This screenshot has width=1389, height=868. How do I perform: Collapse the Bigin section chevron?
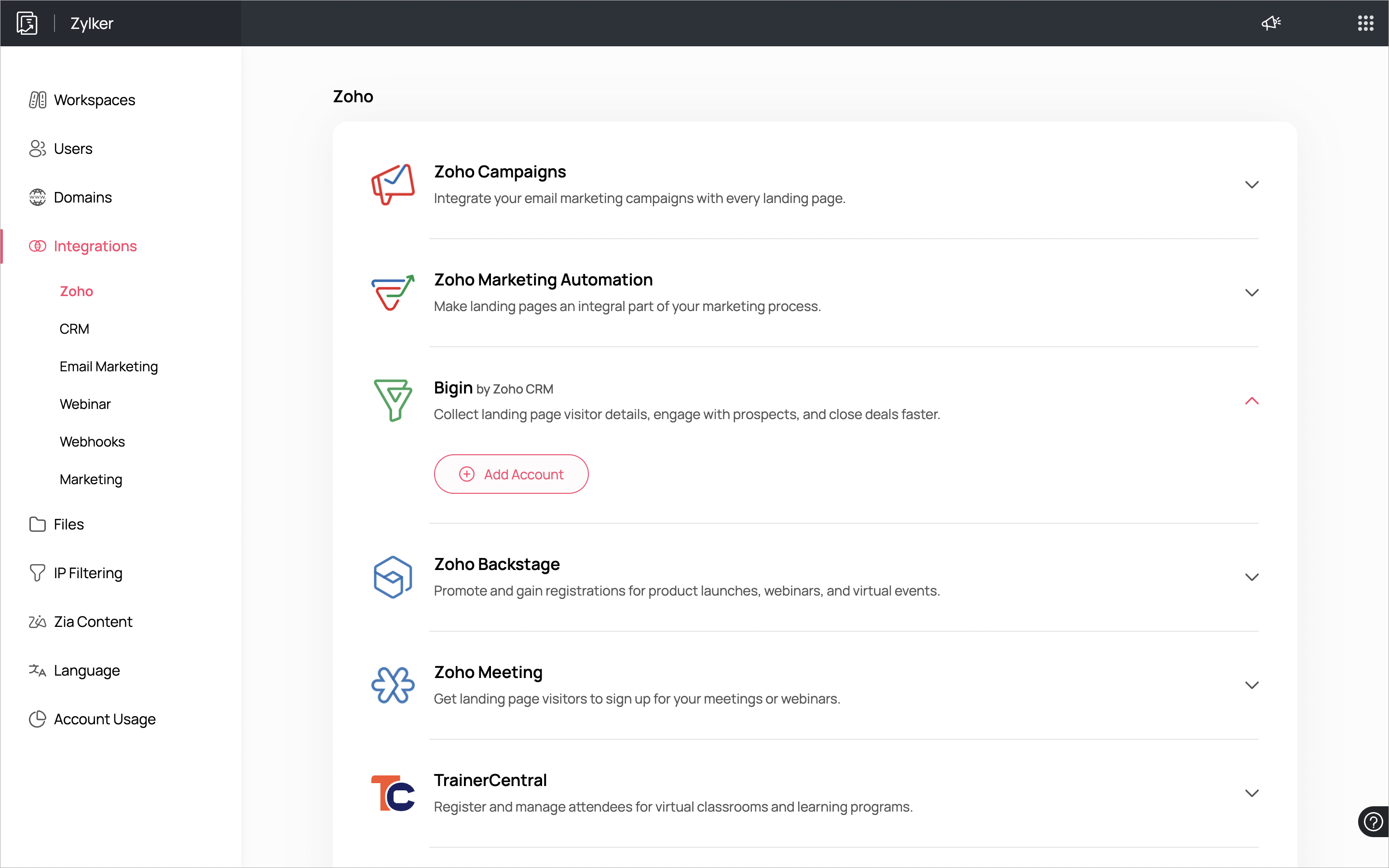(1251, 401)
